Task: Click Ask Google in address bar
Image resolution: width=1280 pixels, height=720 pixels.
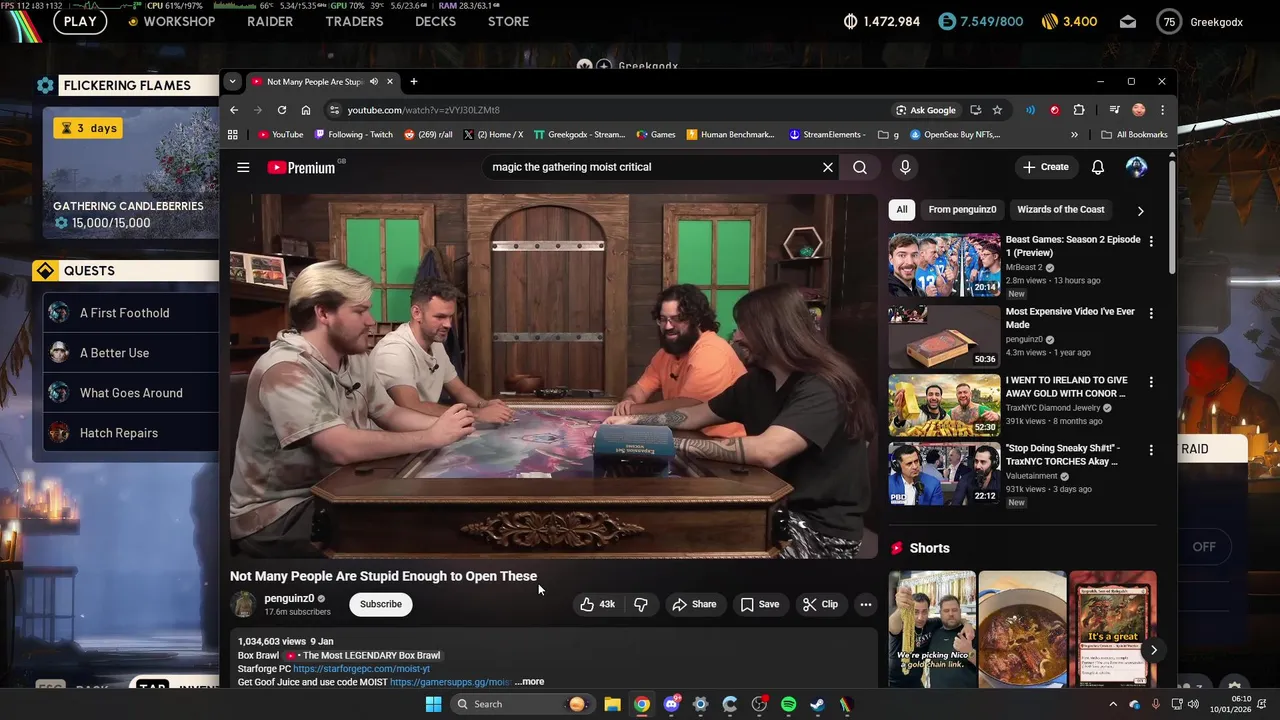Action: point(926,110)
